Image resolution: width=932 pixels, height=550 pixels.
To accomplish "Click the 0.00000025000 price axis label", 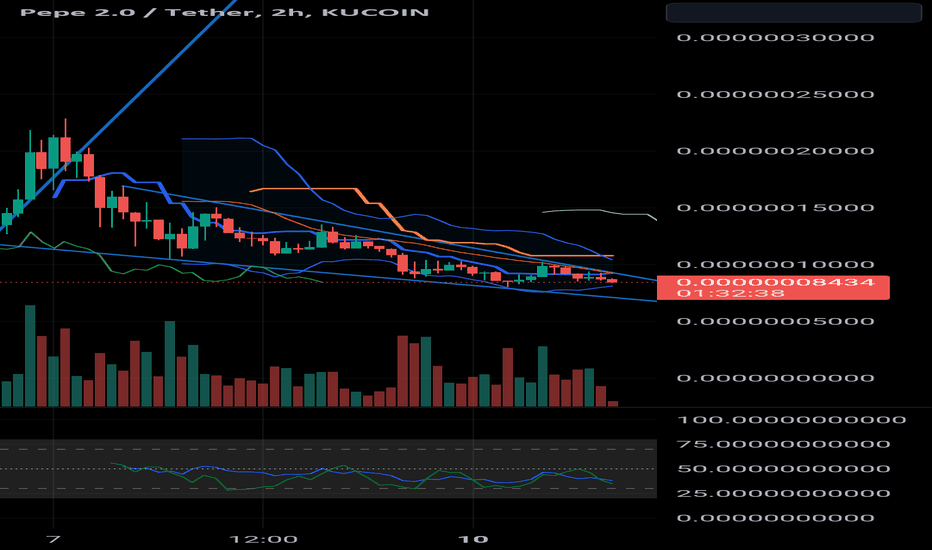I will click(x=775, y=95).
